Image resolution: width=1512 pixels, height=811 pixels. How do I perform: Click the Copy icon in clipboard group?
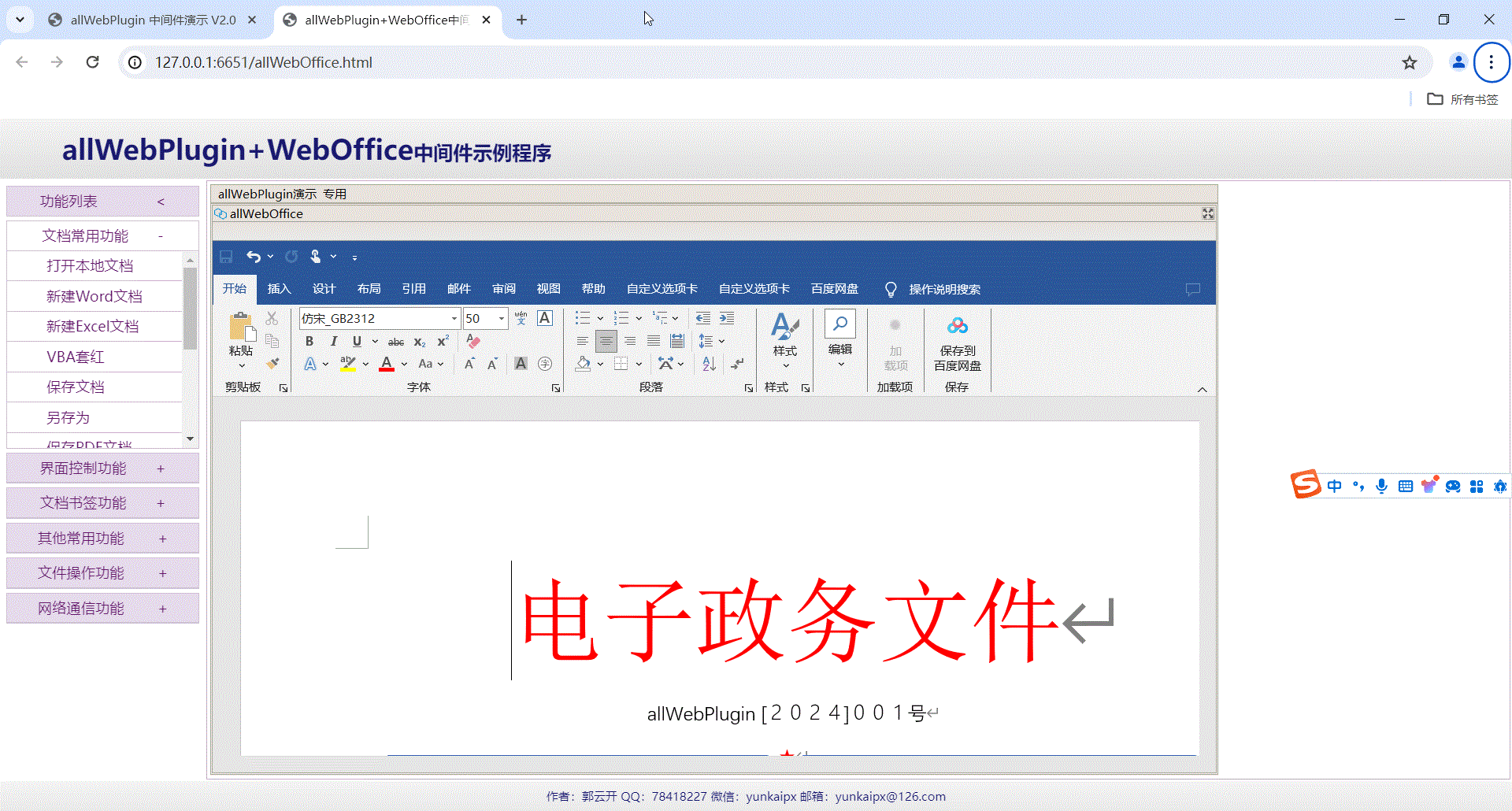(272, 341)
